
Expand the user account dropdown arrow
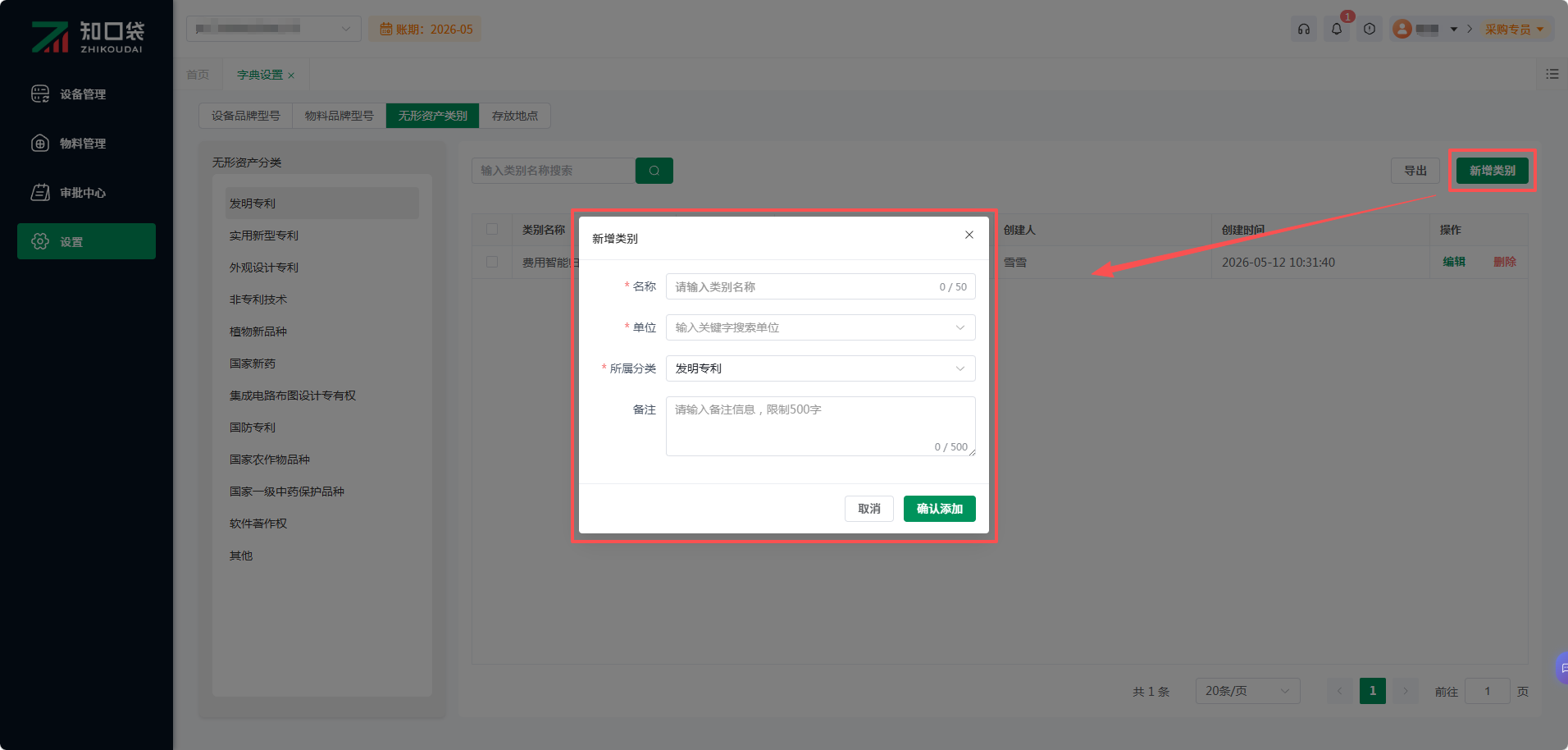[1454, 30]
